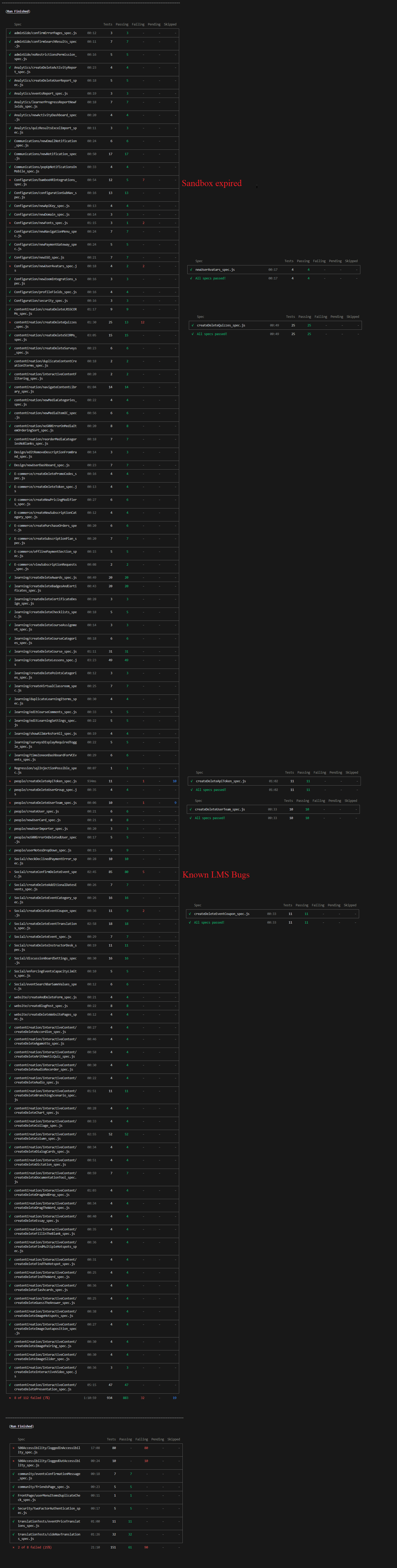Select learning/createDeleteAwards_spec.js row
The image size is (397, 1568).
coord(93,578)
